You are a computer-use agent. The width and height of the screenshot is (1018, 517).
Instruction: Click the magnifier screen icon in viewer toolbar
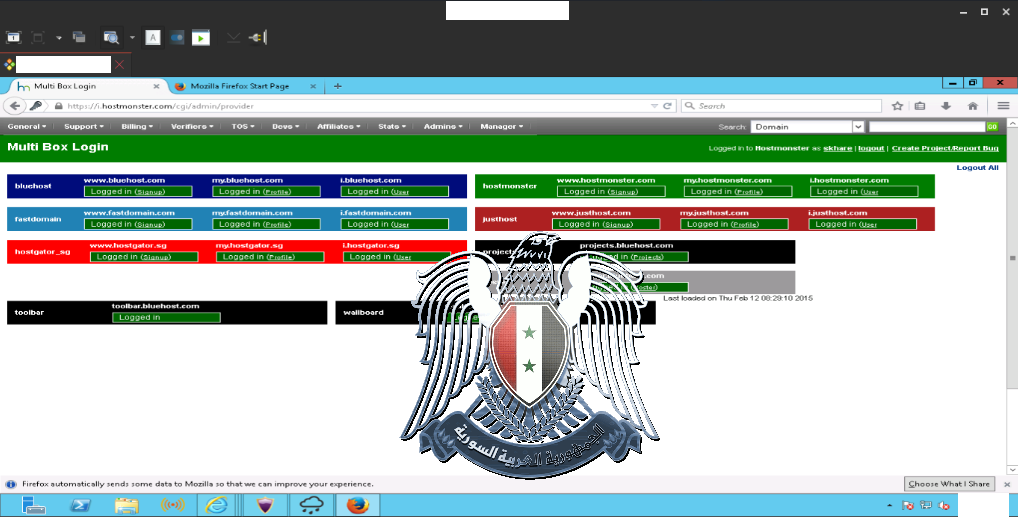point(112,38)
